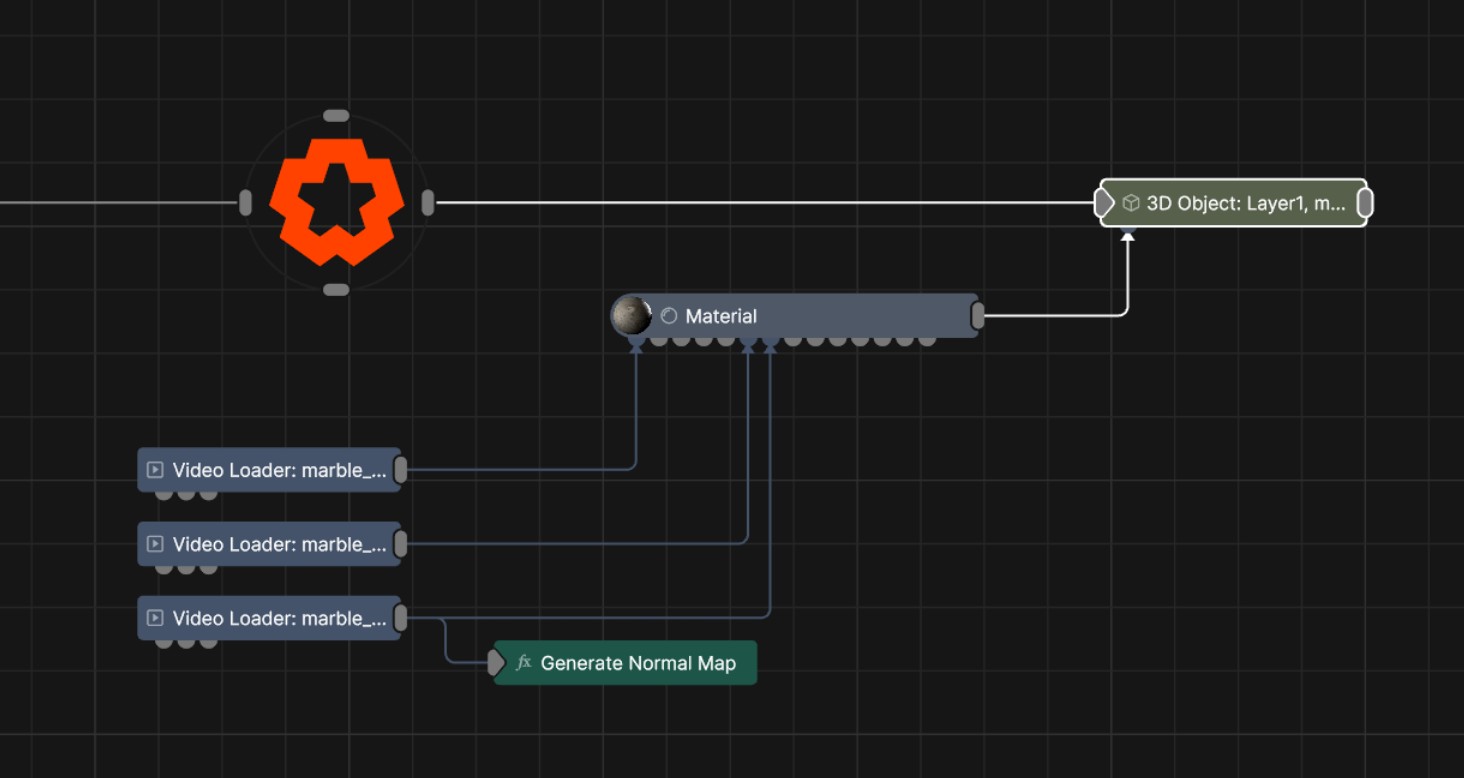Click the middle Video Loader output connector

pyautogui.click(x=400, y=544)
